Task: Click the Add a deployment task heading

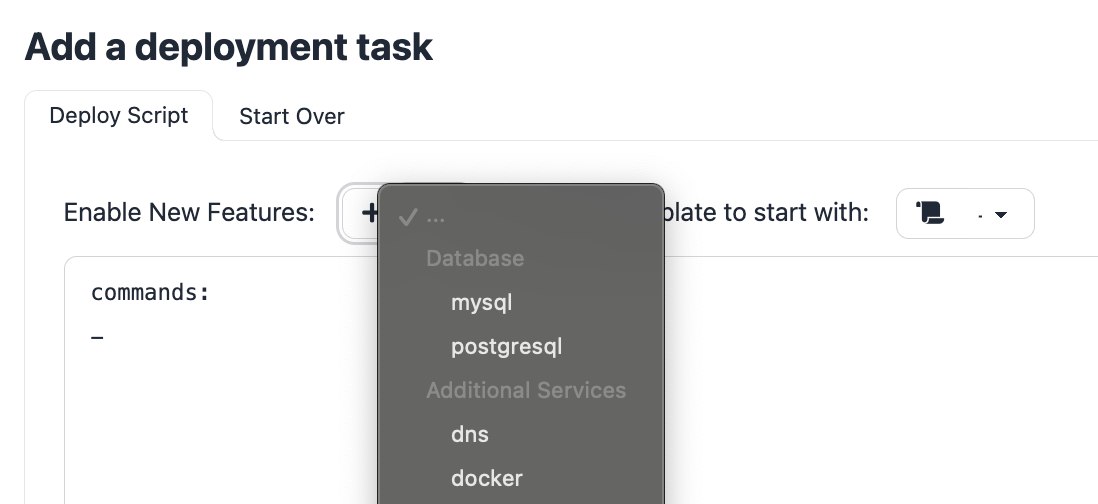Action: coord(229,47)
